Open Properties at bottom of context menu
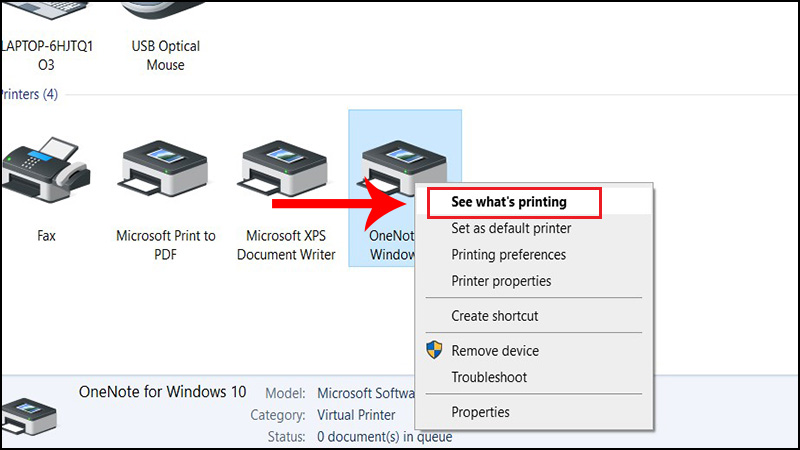 [x=480, y=412]
